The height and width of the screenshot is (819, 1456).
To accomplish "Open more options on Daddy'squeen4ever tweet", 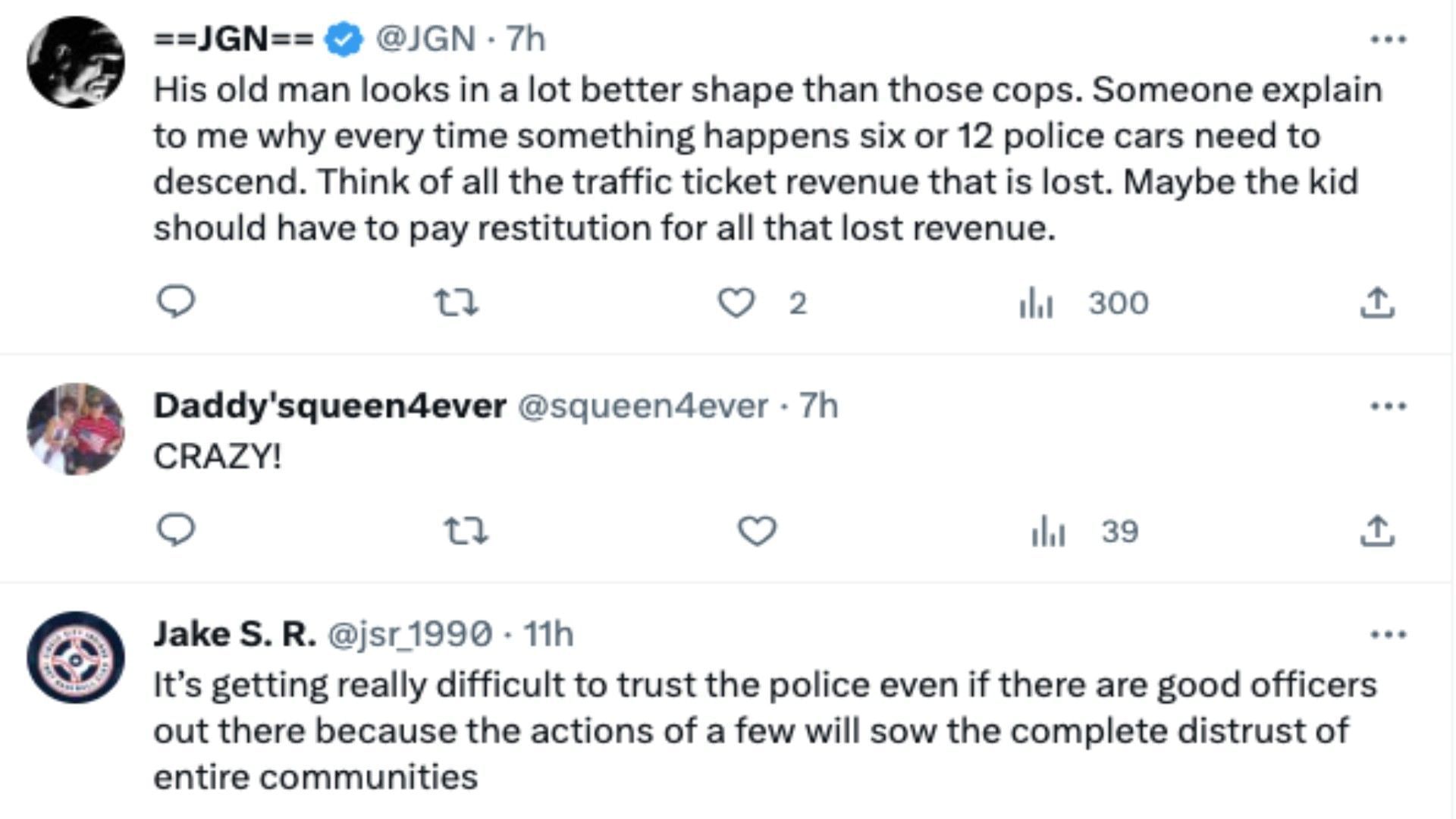I will (x=1389, y=406).
